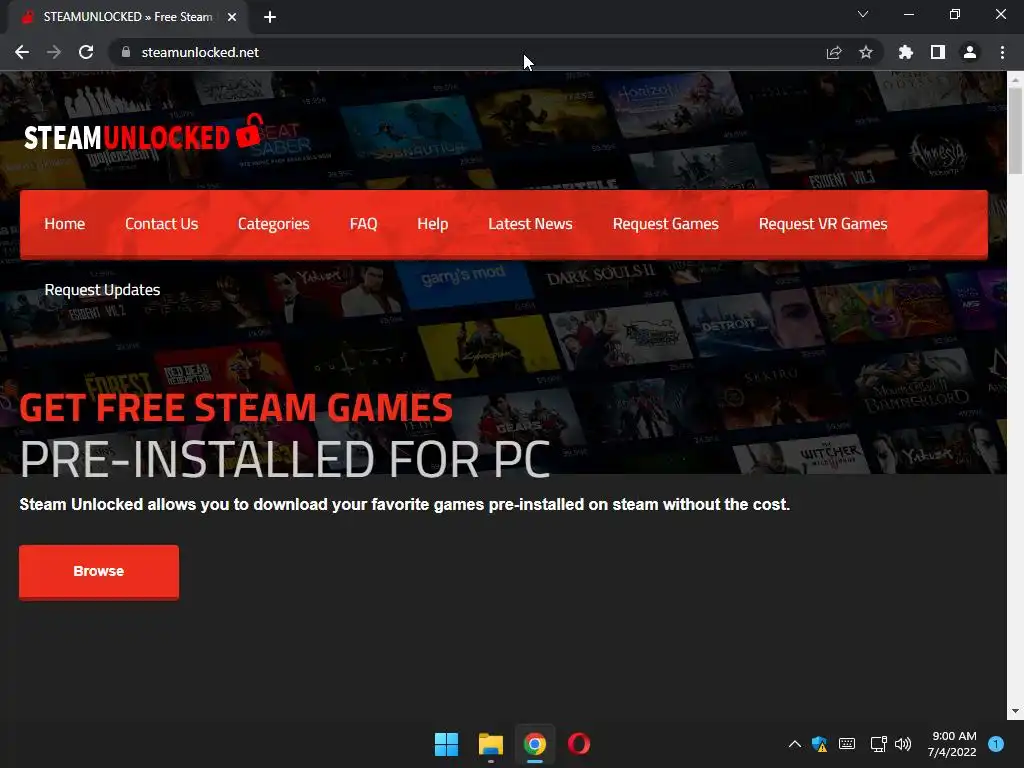Select the STEAMUNLOCKED browser tab

pyautogui.click(x=128, y=17)
